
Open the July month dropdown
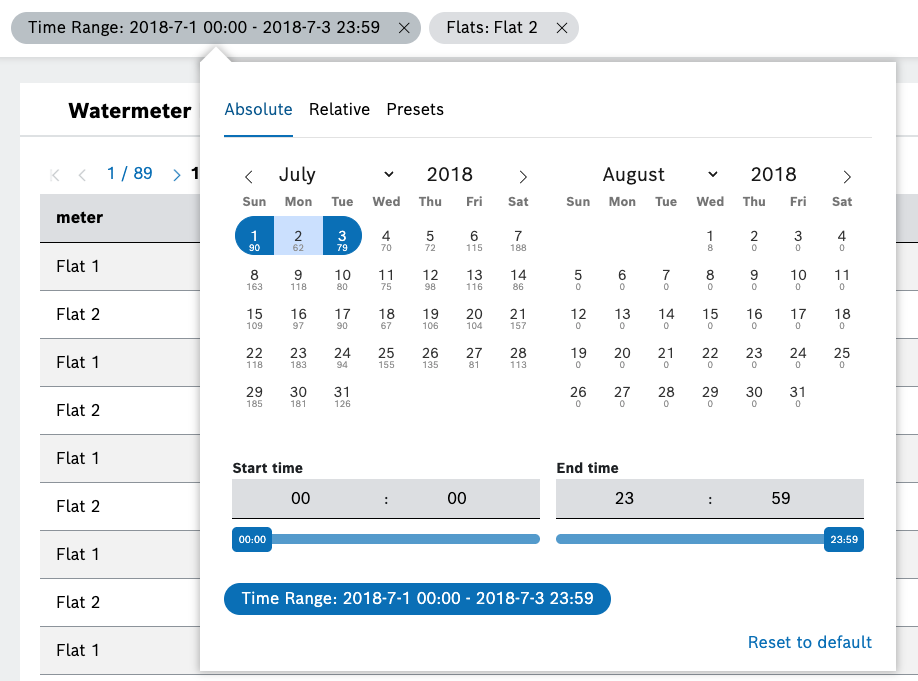(x=336, y=175)
